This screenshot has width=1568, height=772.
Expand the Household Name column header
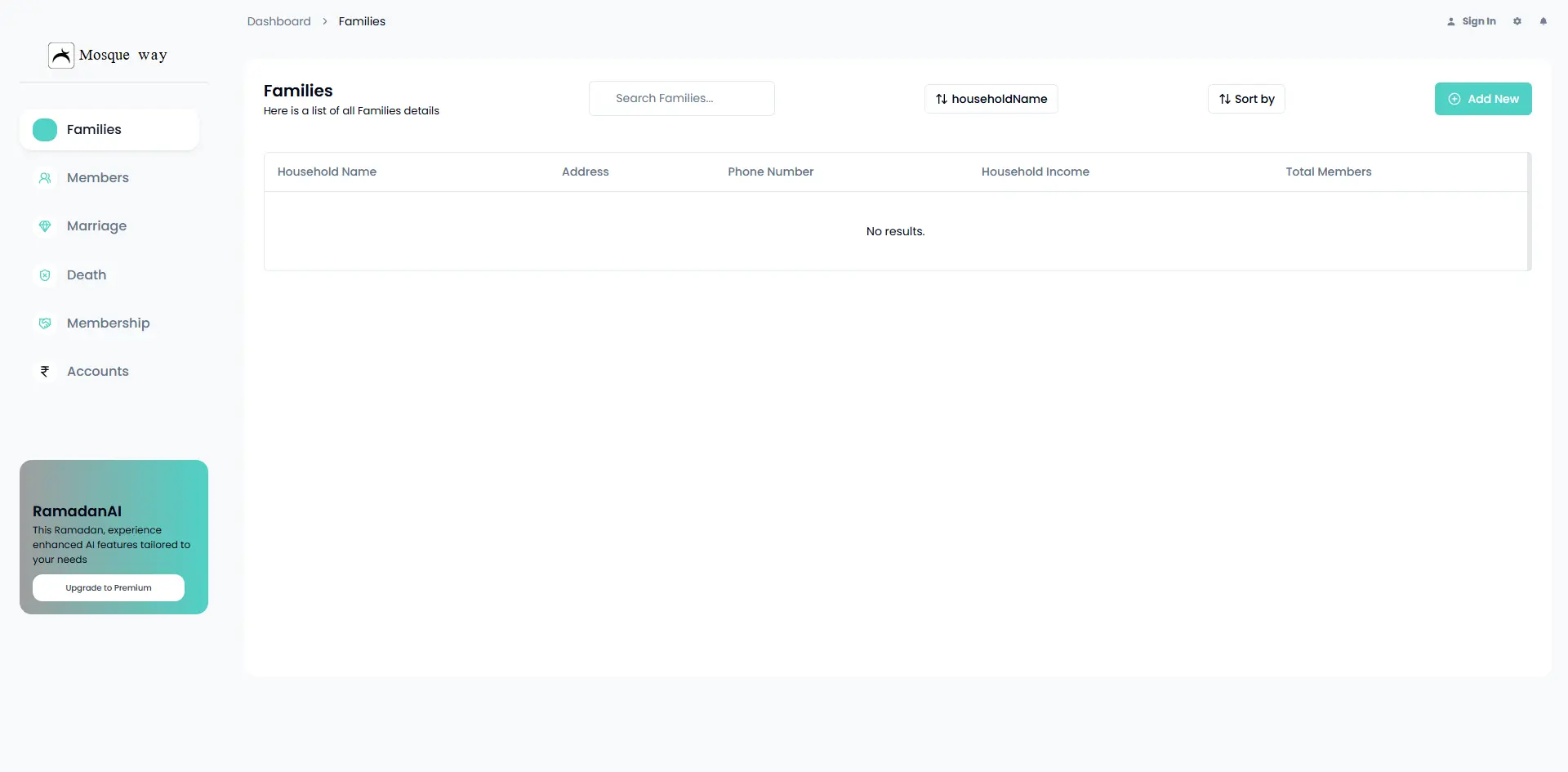coord(327,172)
